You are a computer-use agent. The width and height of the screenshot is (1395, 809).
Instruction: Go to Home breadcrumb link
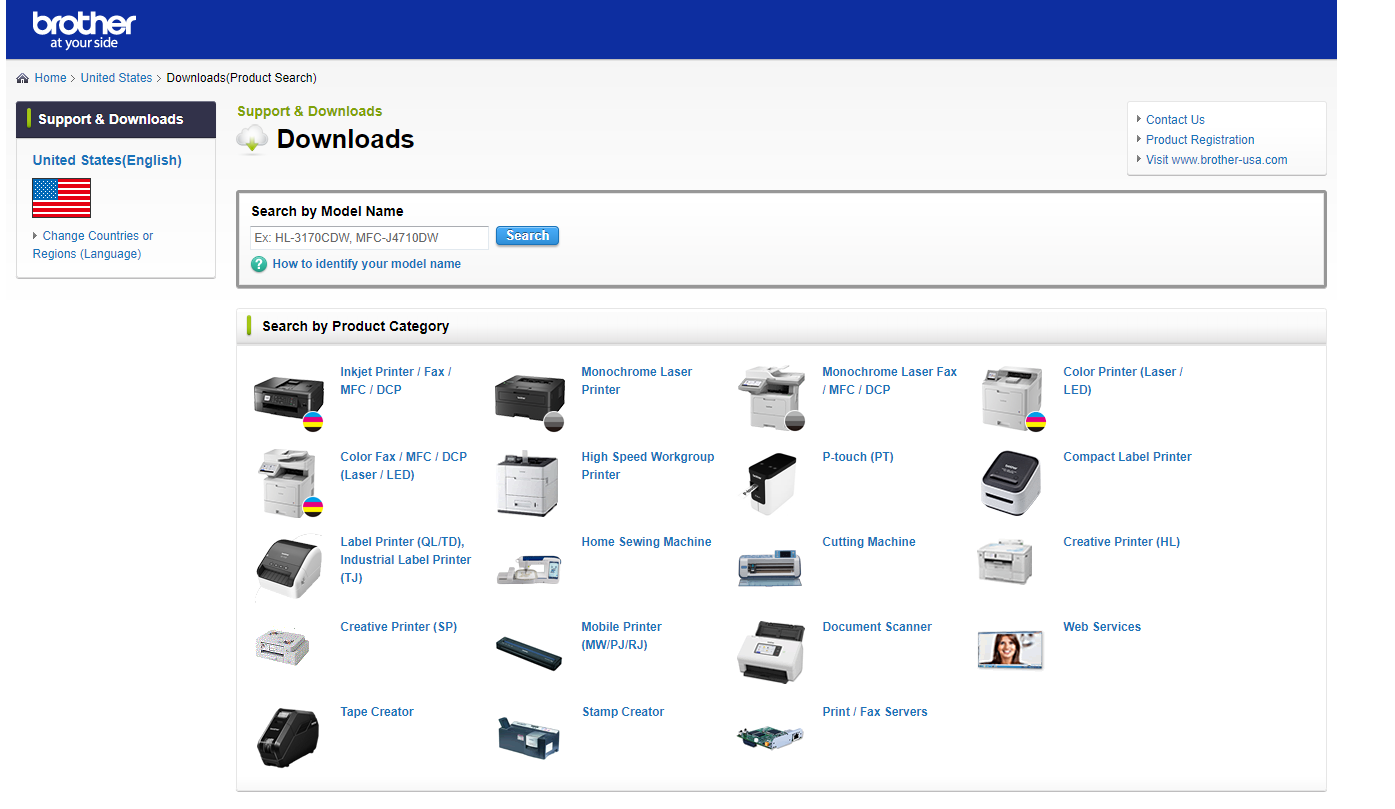click(x=51, y=78)
